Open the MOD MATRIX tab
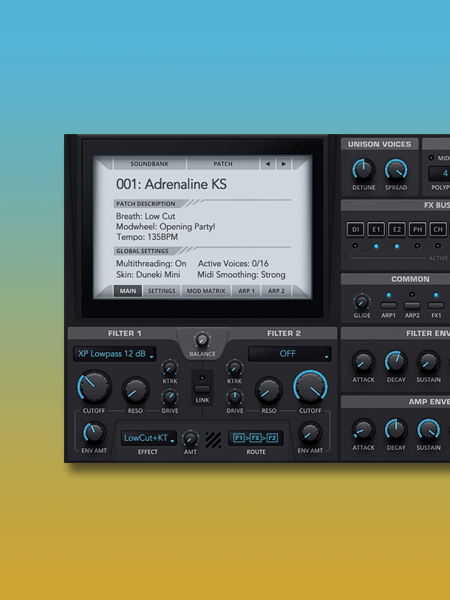 pyautogui.click(x=206, y=291)
